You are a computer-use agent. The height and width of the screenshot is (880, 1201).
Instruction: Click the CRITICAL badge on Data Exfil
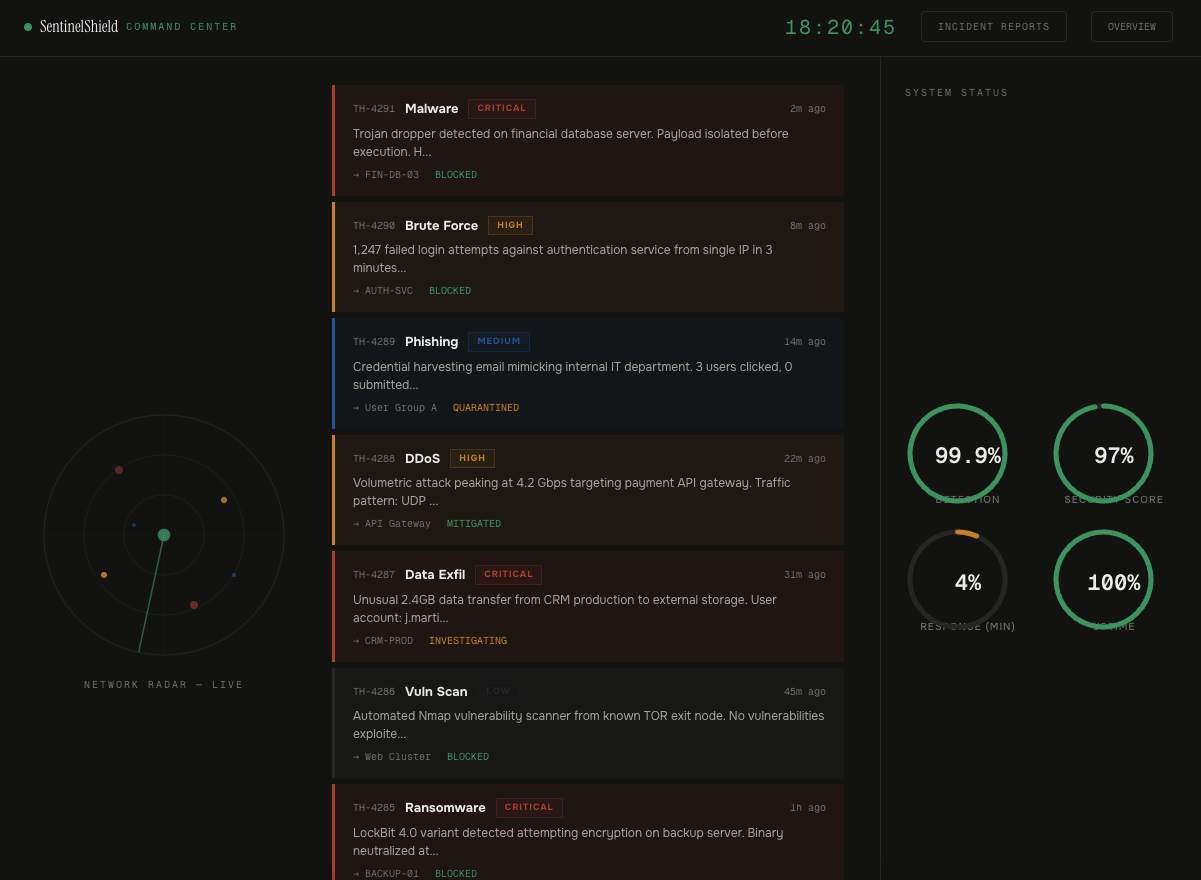508,574
